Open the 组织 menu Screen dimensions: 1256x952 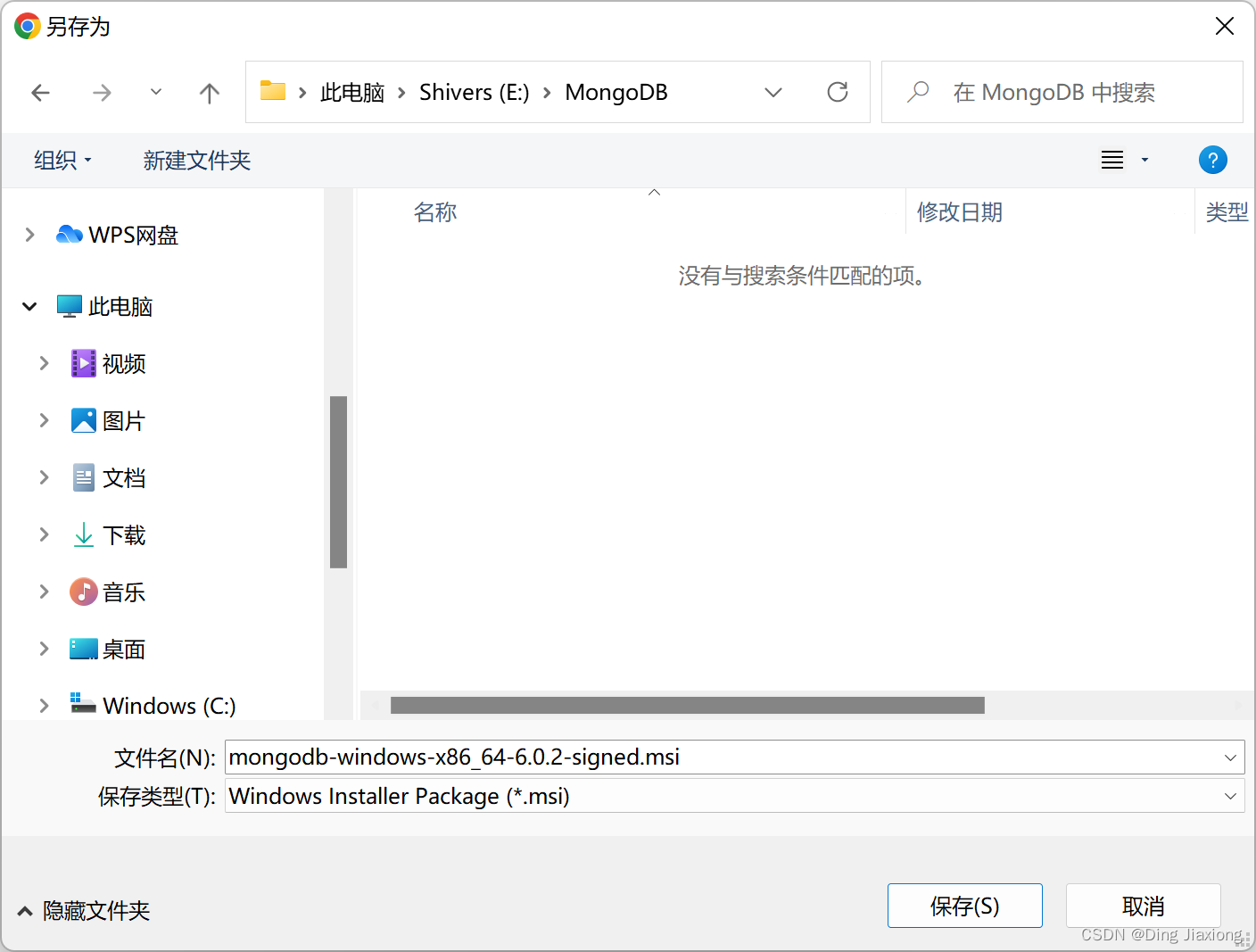pyautogui.click(x=62, y=161)
